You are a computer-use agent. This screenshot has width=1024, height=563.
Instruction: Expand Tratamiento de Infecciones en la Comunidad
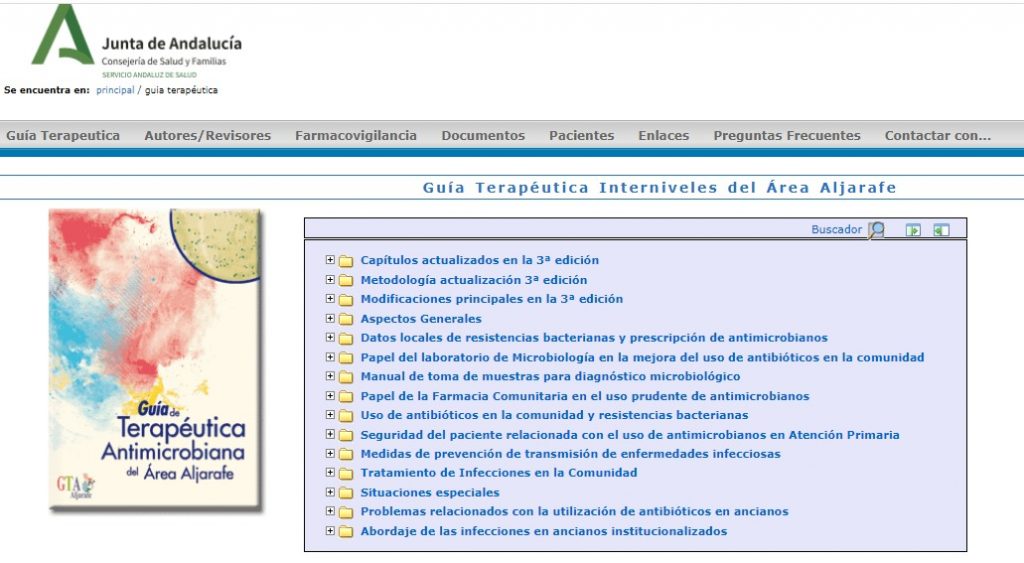[x=330, y=472]
